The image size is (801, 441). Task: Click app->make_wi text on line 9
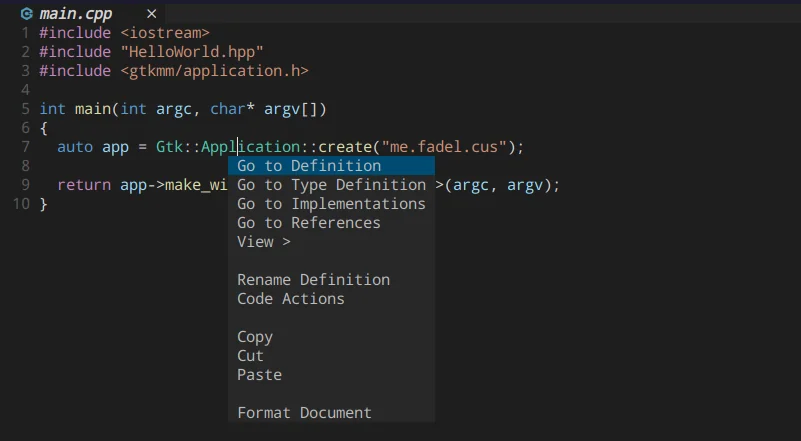174,185
